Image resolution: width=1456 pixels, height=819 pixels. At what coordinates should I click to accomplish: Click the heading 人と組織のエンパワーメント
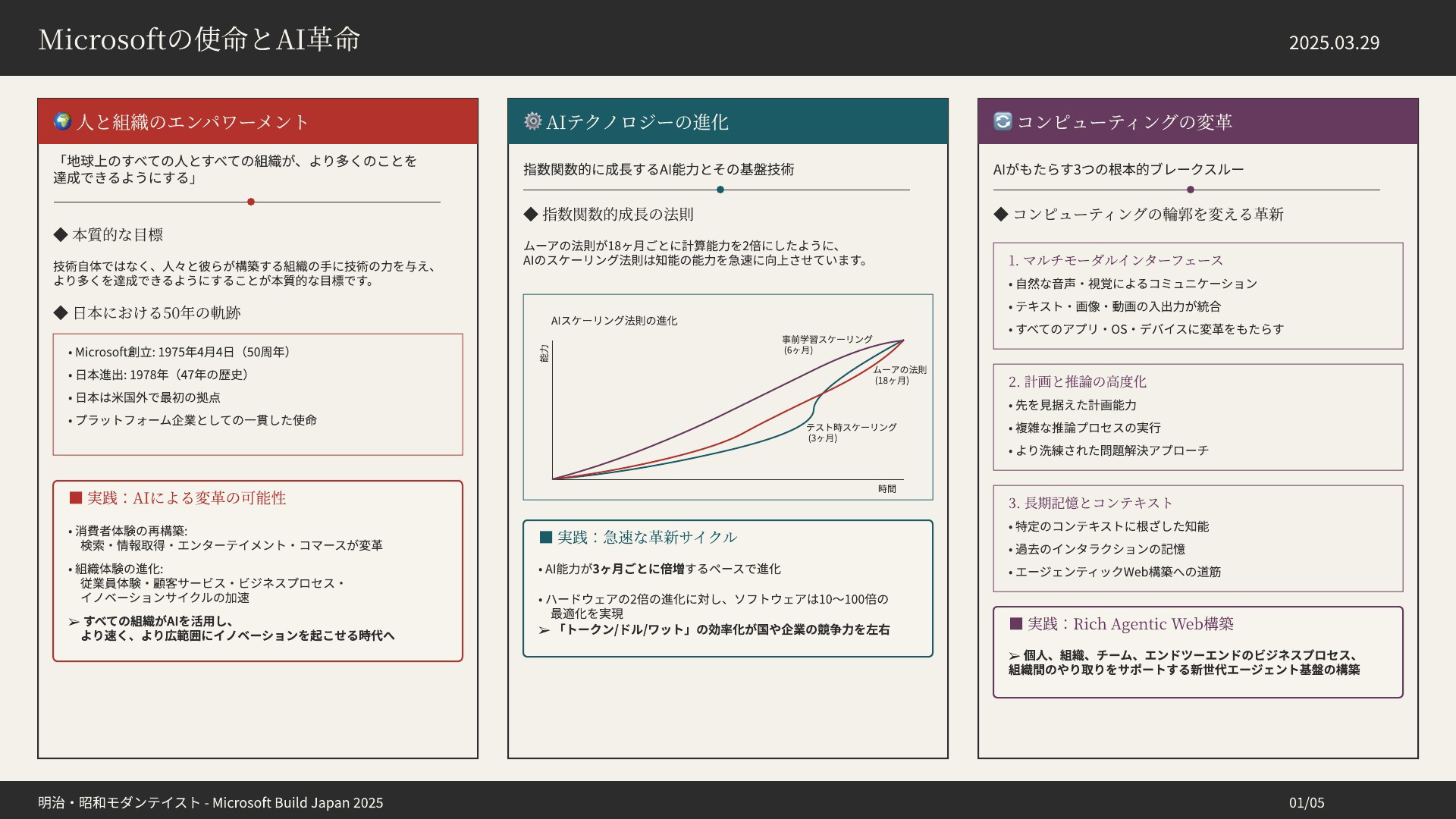(193, 122)
